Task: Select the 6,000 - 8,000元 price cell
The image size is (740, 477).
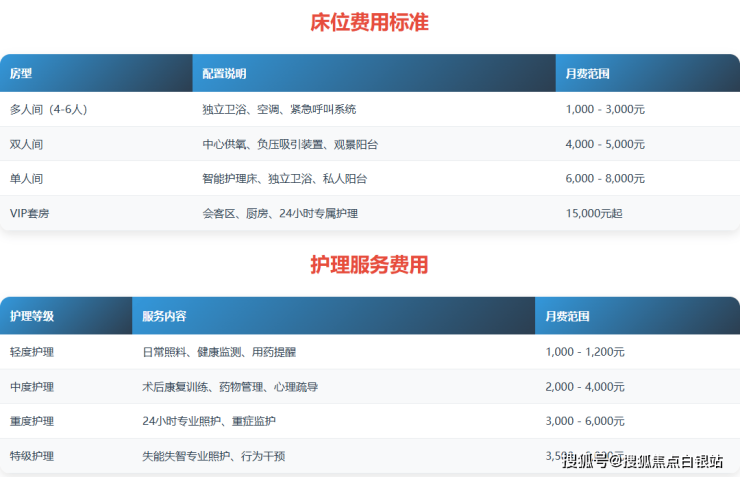Action: point(605,179)
